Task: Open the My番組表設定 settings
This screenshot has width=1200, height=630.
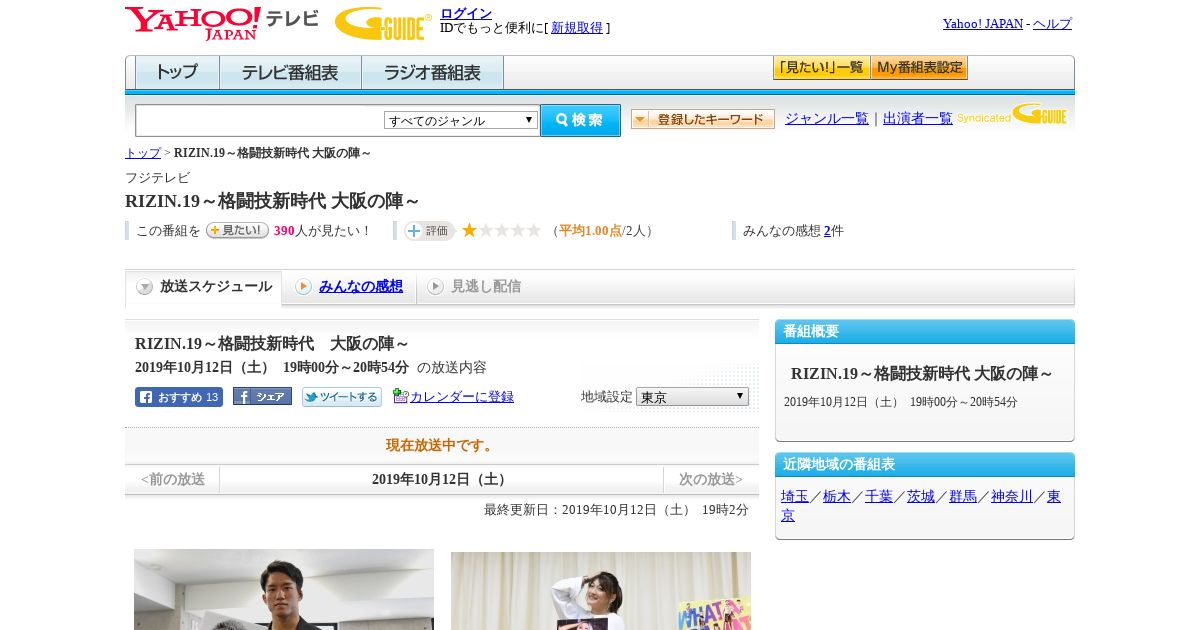Action: click(x=919, y=68)
